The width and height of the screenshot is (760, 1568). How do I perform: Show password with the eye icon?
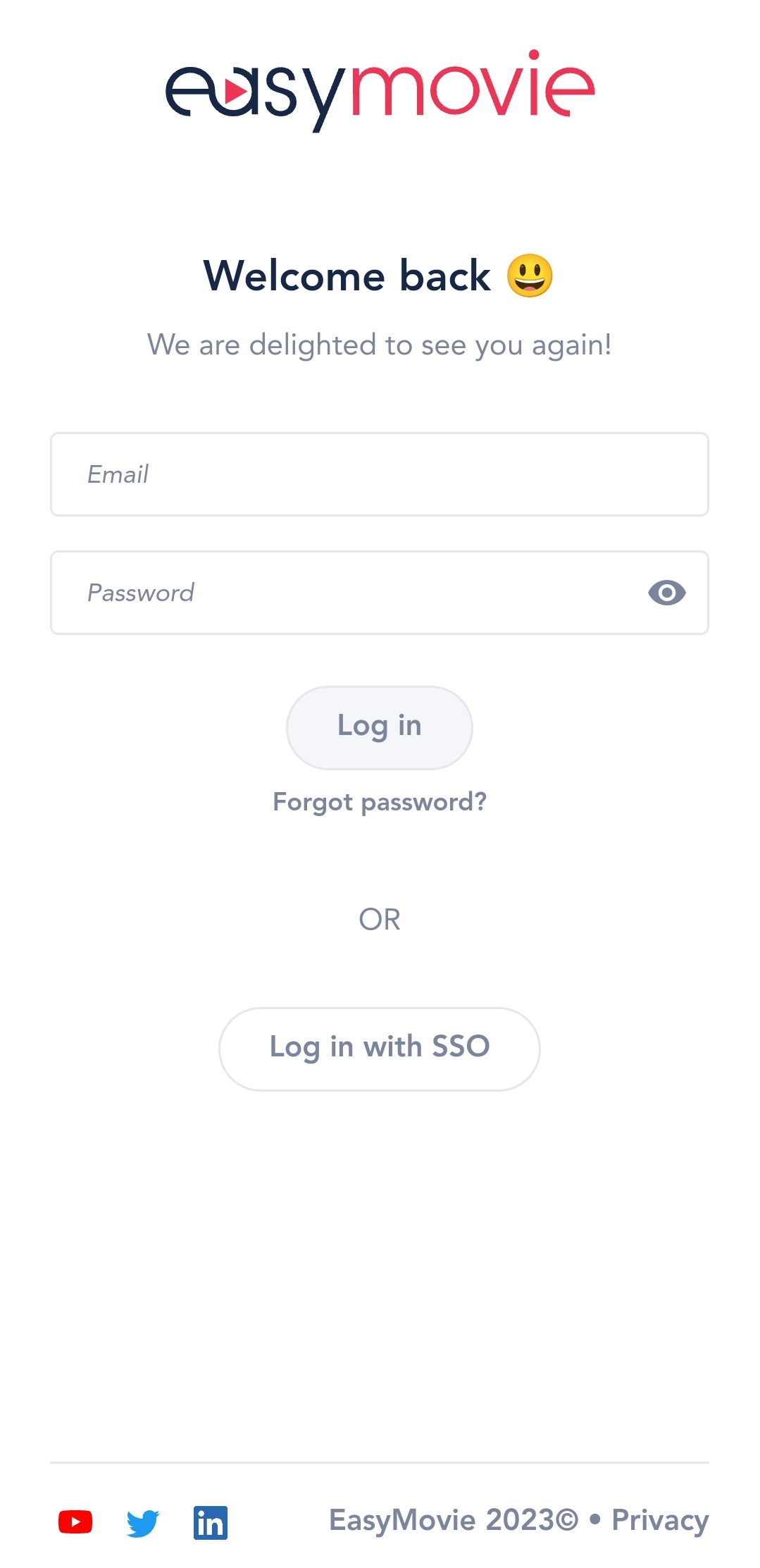coord(666,593)
